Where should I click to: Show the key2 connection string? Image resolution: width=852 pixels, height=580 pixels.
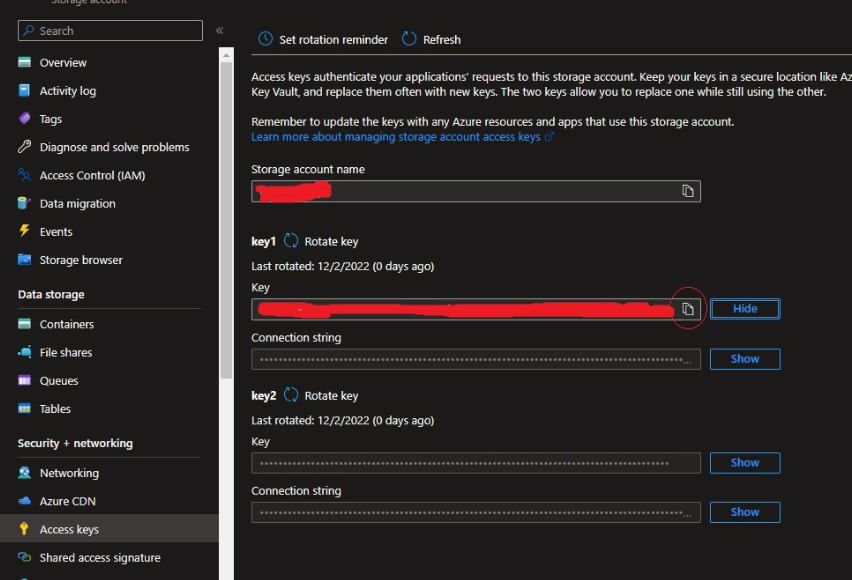(745, 512)
